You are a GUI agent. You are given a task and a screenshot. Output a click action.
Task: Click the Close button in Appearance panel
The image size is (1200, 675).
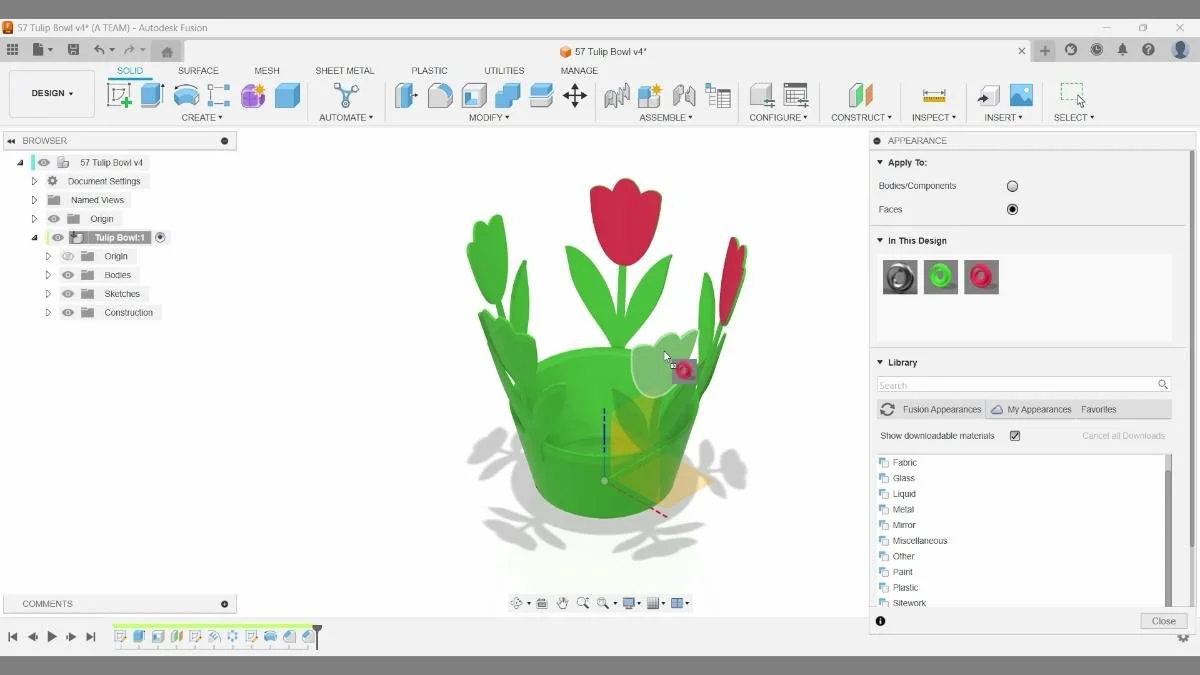1162,620
